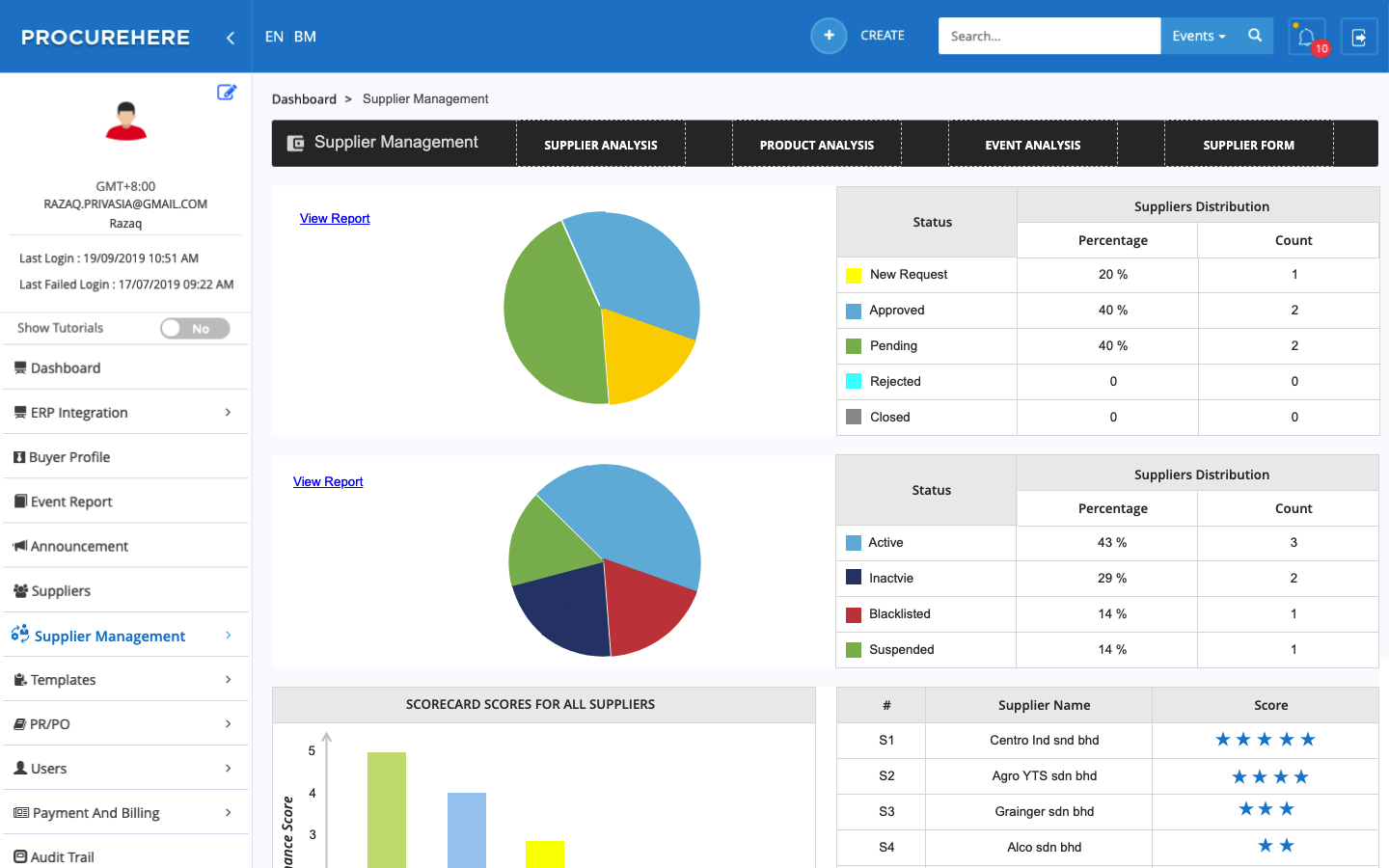Click the magnifier search icon
This screenshot has height=868, width=1389.
click(x=1254, y=36)
